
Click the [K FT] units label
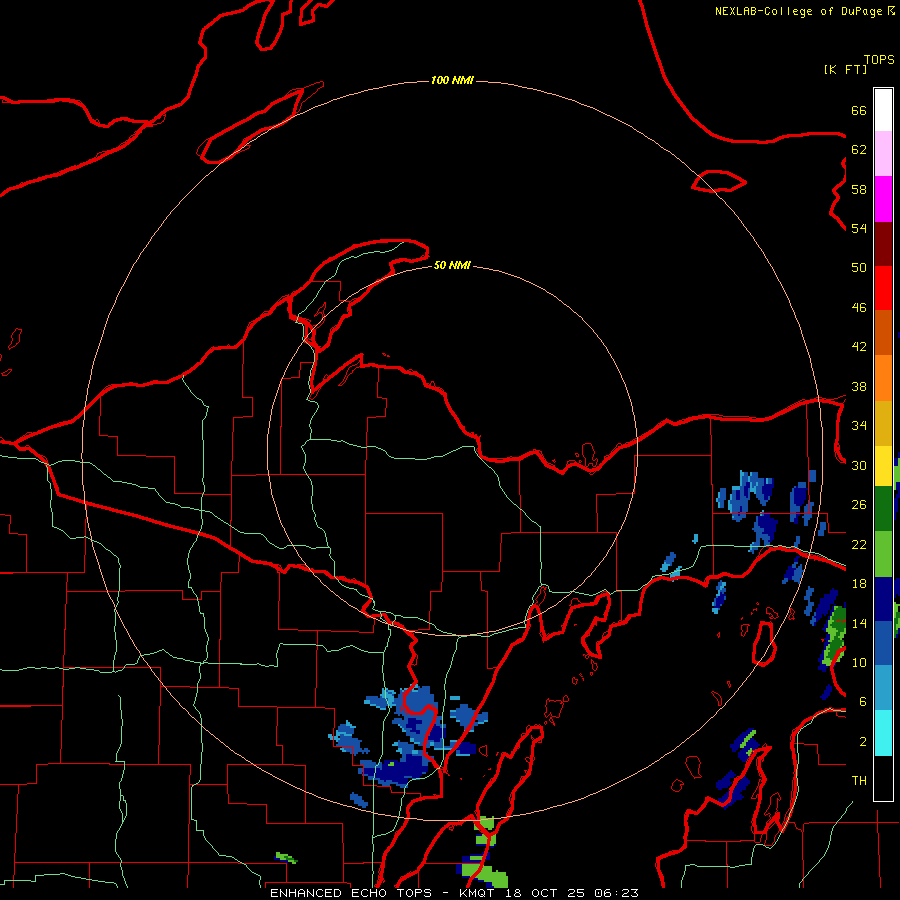point(845,69)
